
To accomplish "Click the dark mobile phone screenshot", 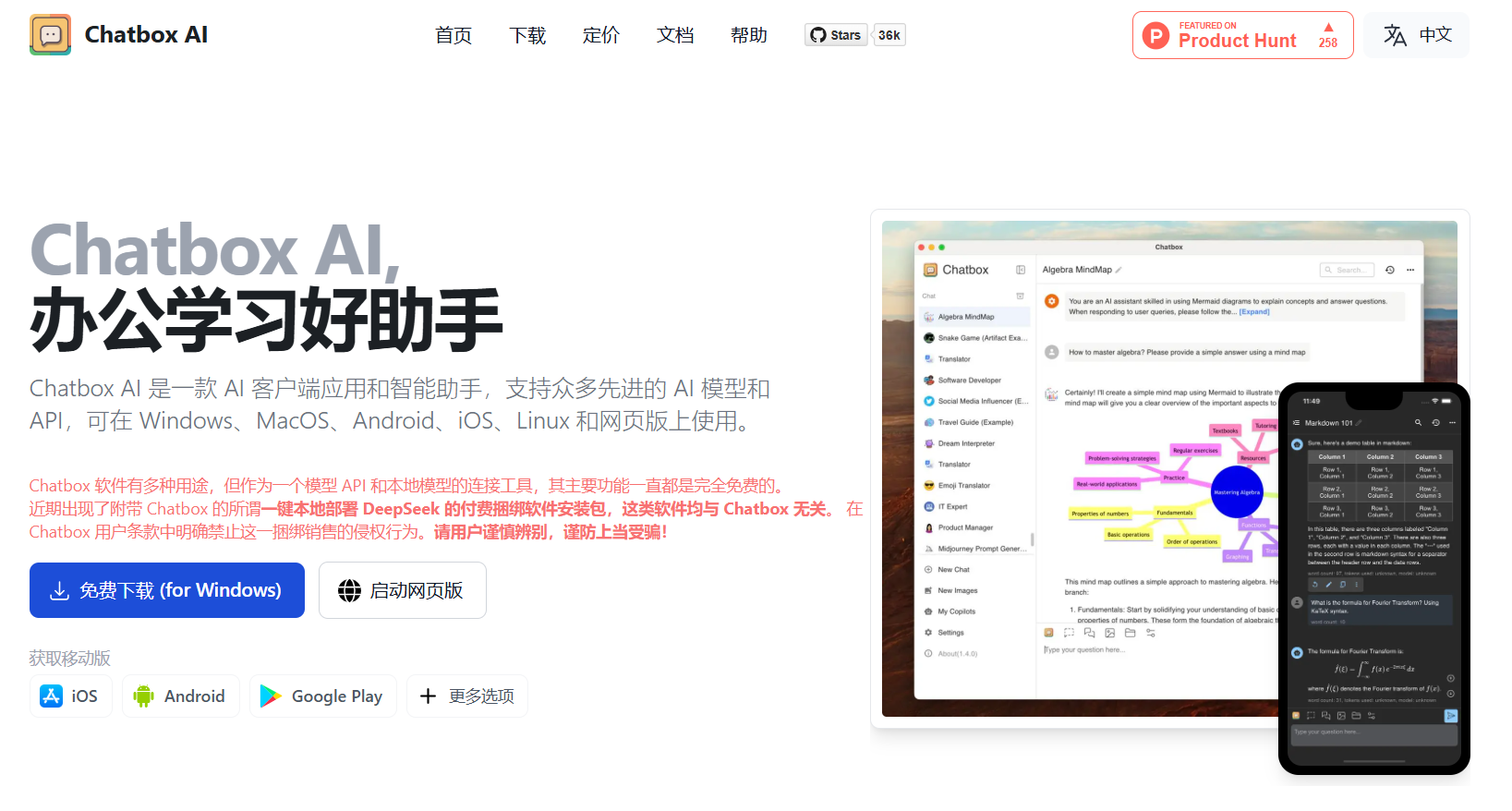I will pyautogui.click(x=1374, y=578).
